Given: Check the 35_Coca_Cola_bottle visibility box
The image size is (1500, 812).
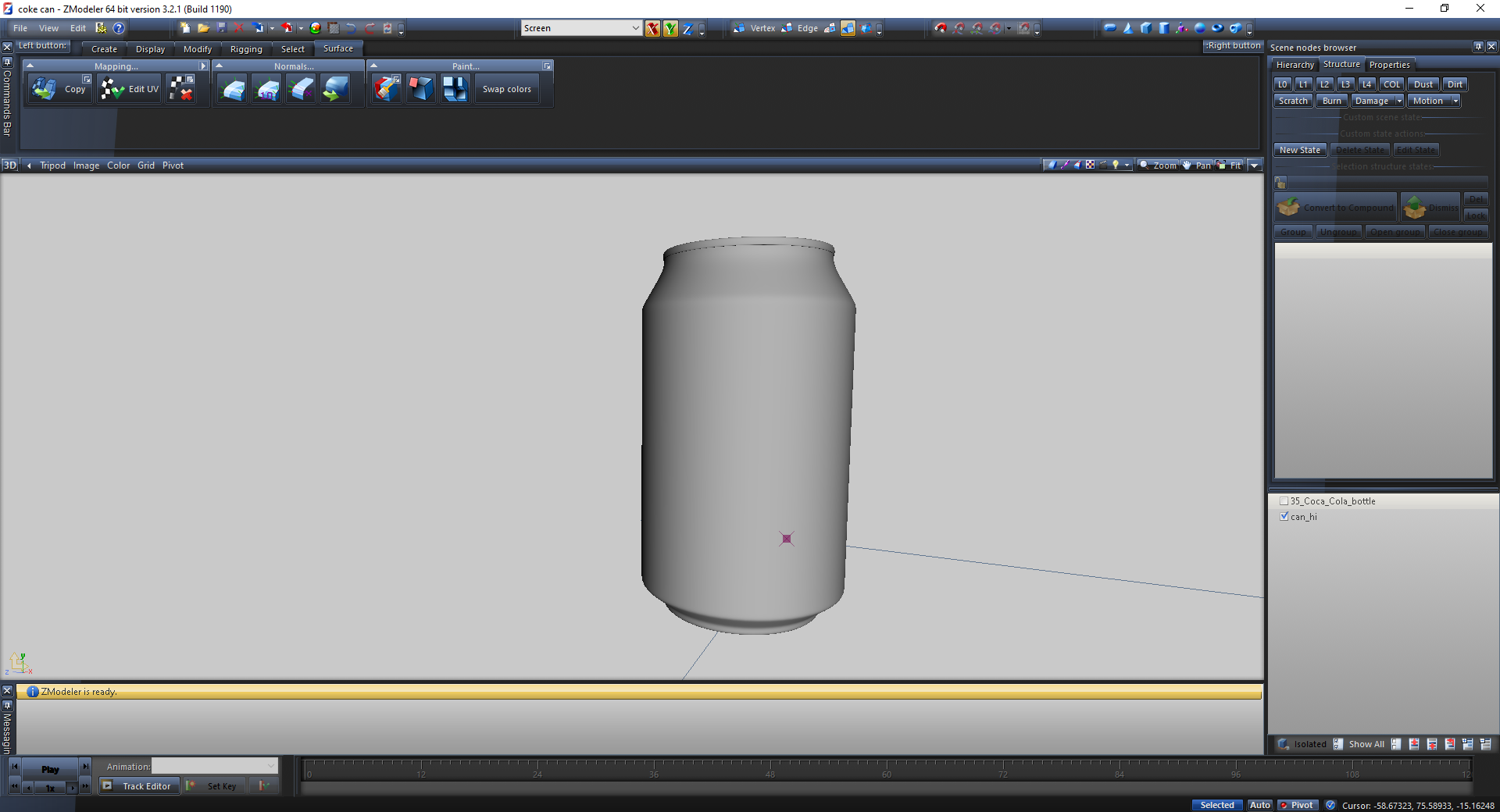Looking at the screenshot, I should (1284, 501).
